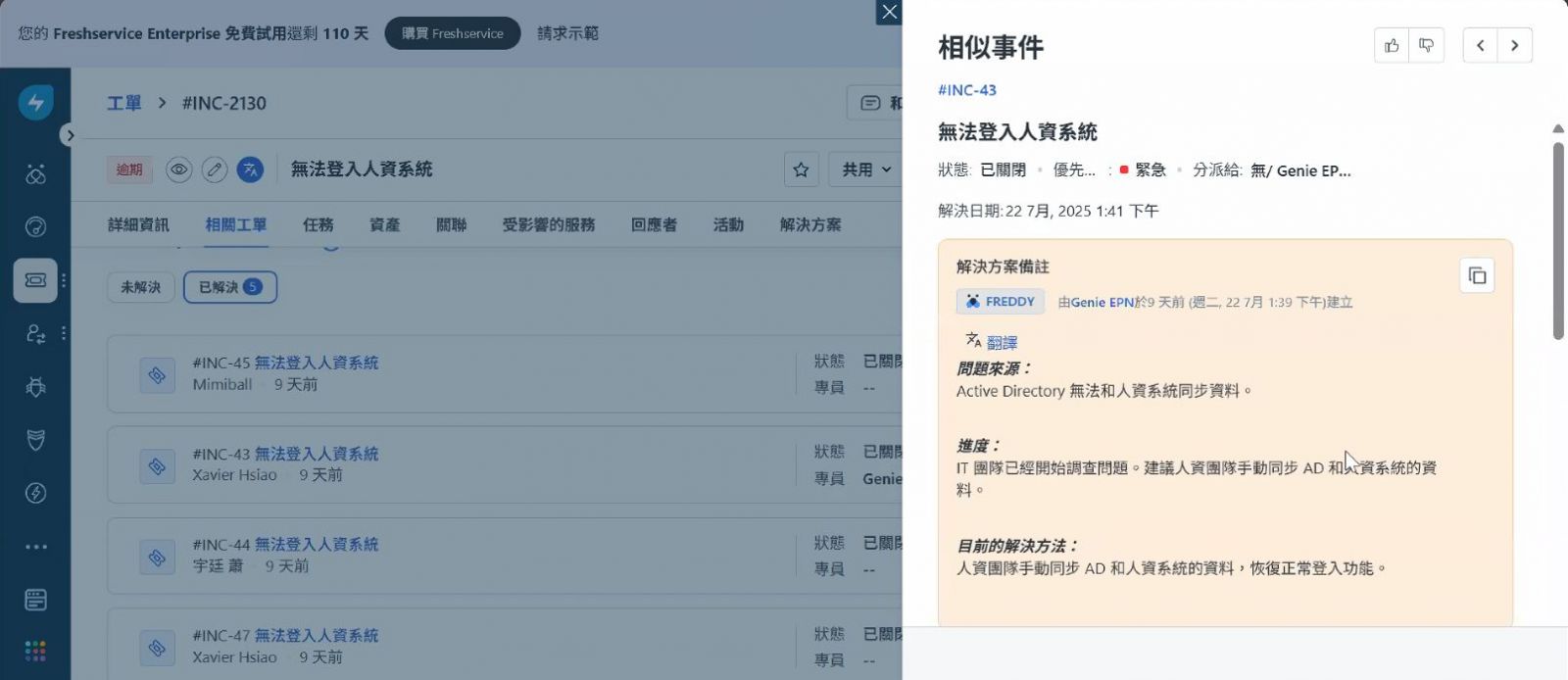This screenshot has width=1568, height=680.
Task: Expand the 共用 dropdown
Action: pos(866,170)
